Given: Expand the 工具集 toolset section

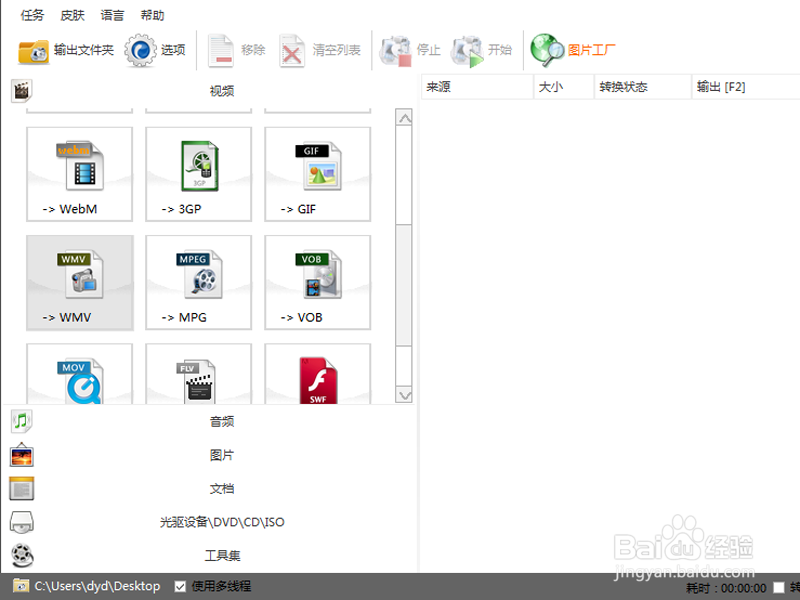Looking at the screenshot, I should pyautogui.click(x=221, y=555).
